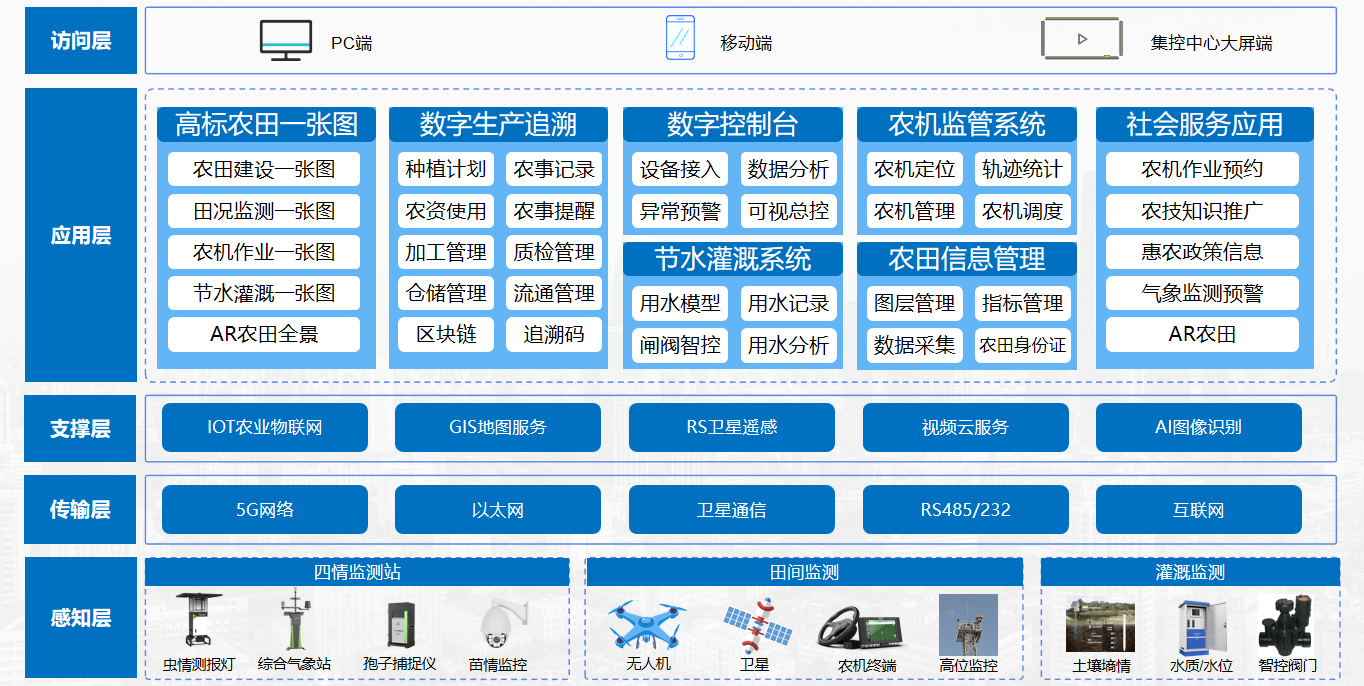The height and width of the screenshot is (686, 1364).
Task: Click the 无人机 drone icon
Action: (x=647, y=626)
